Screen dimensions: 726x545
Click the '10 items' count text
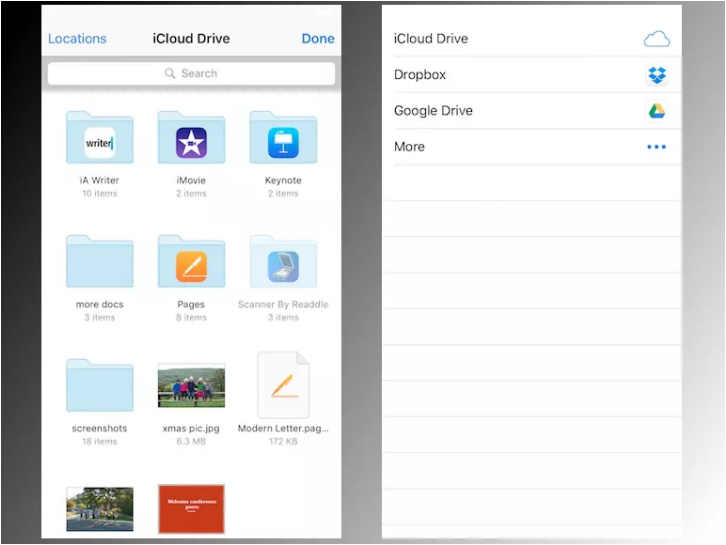[100, 194]
